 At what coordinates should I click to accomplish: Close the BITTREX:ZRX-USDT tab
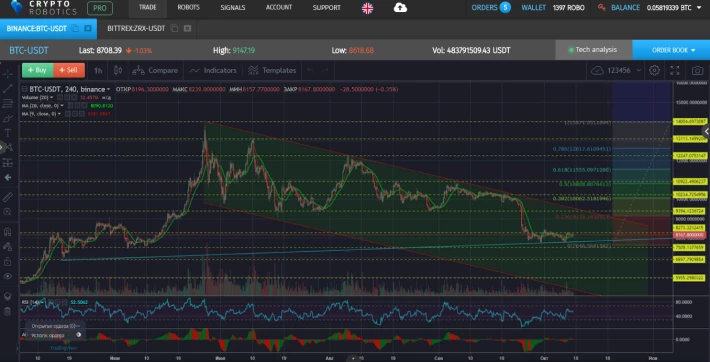pos(187,28)
